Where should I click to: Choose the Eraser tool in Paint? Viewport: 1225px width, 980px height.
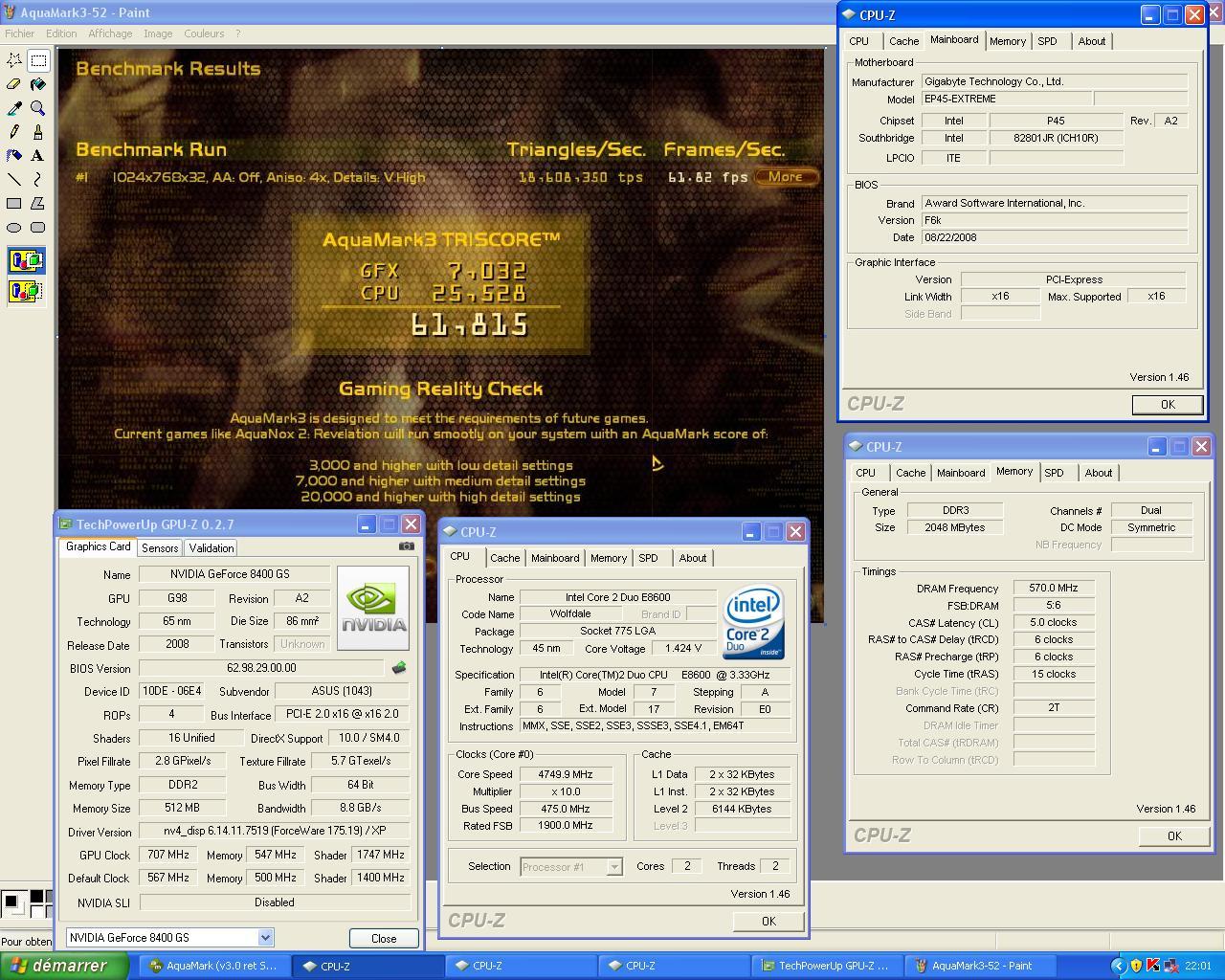tap(14, 84)
